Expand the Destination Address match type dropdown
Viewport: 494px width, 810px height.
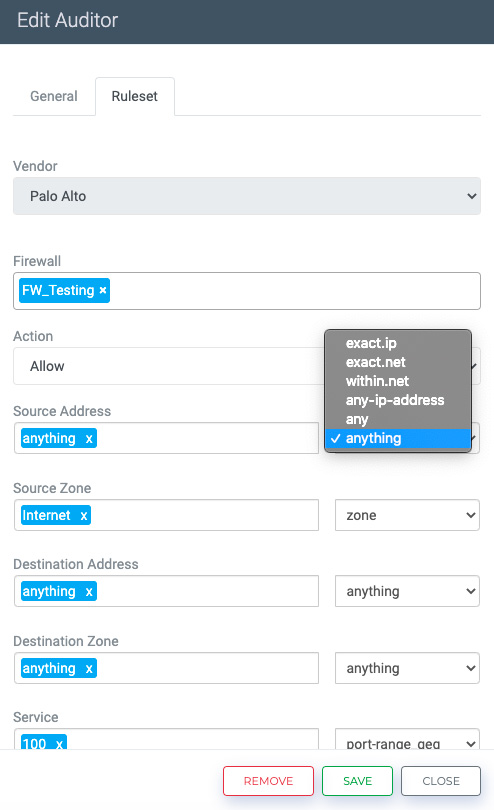pyautogui.click(x=407, y=591)
